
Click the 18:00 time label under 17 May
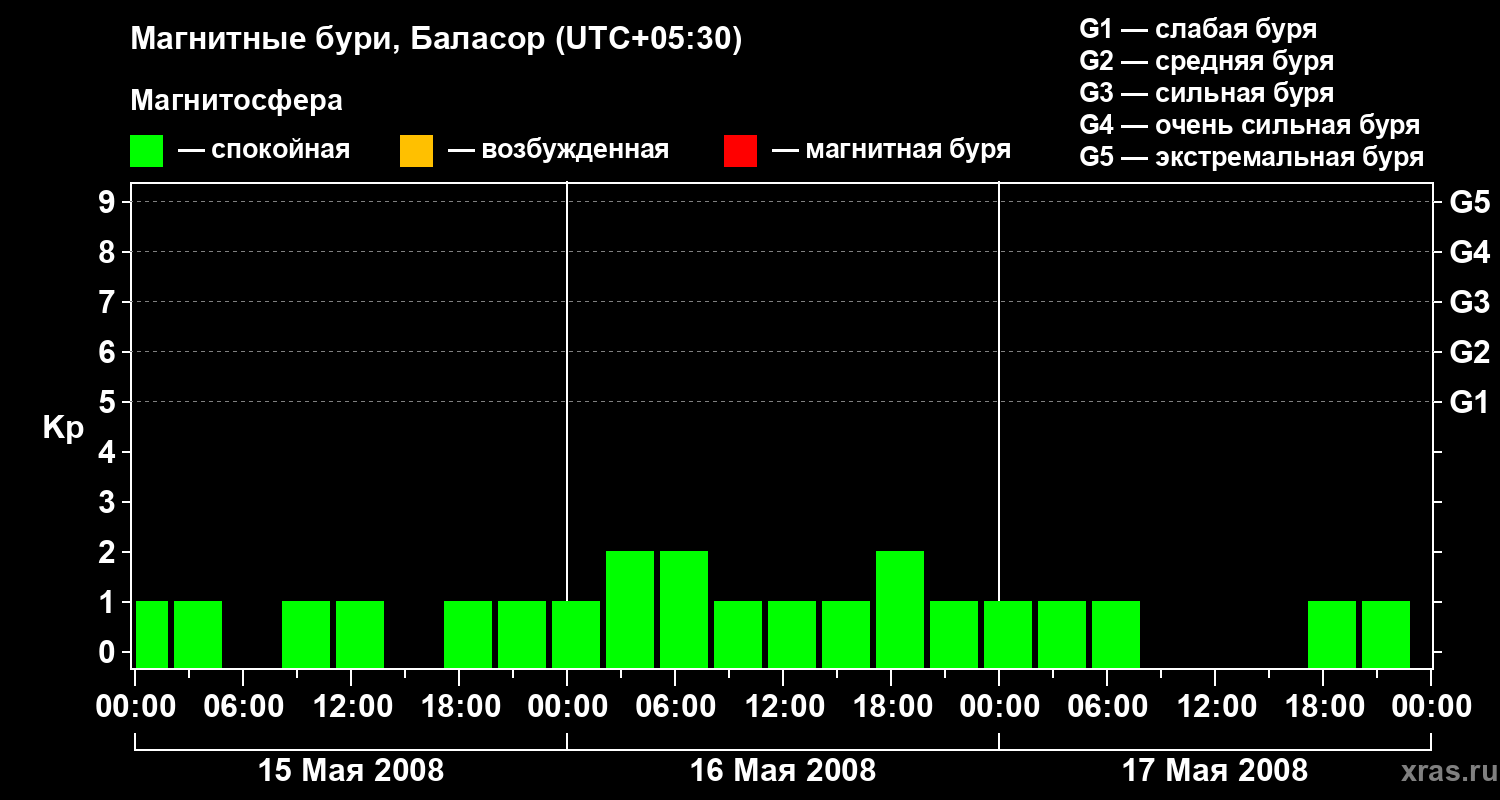1323,707
